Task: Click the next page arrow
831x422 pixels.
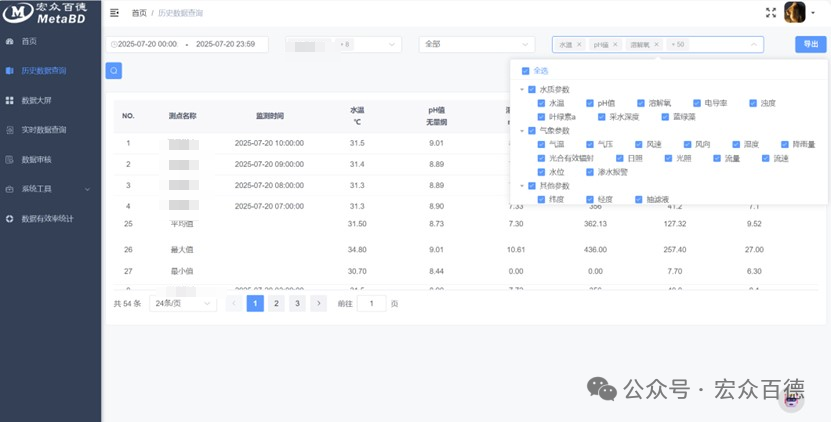Action: click(x=319, y=303)
